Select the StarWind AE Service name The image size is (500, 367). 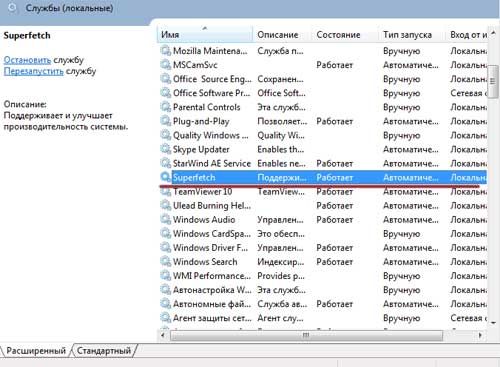(x=212, y=163)
